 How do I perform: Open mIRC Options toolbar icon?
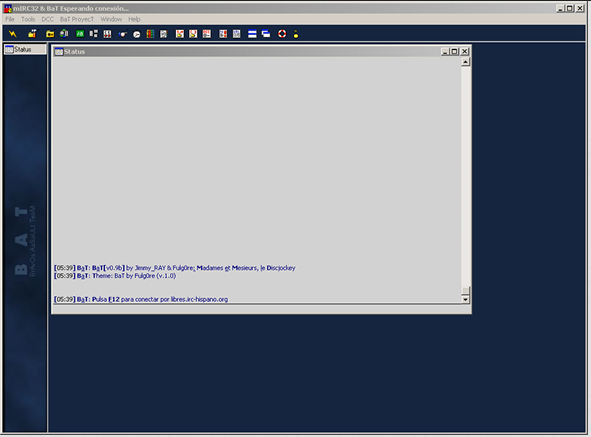[32, 34]
